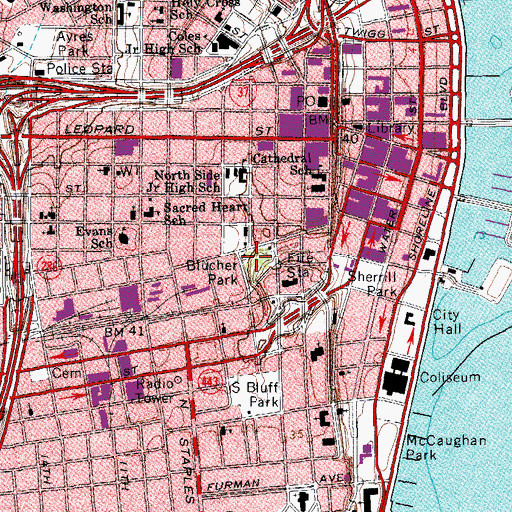Click the Radio Tower label
Image resolution: width=512 pixels, height=512 pixels.
[154, 391]
